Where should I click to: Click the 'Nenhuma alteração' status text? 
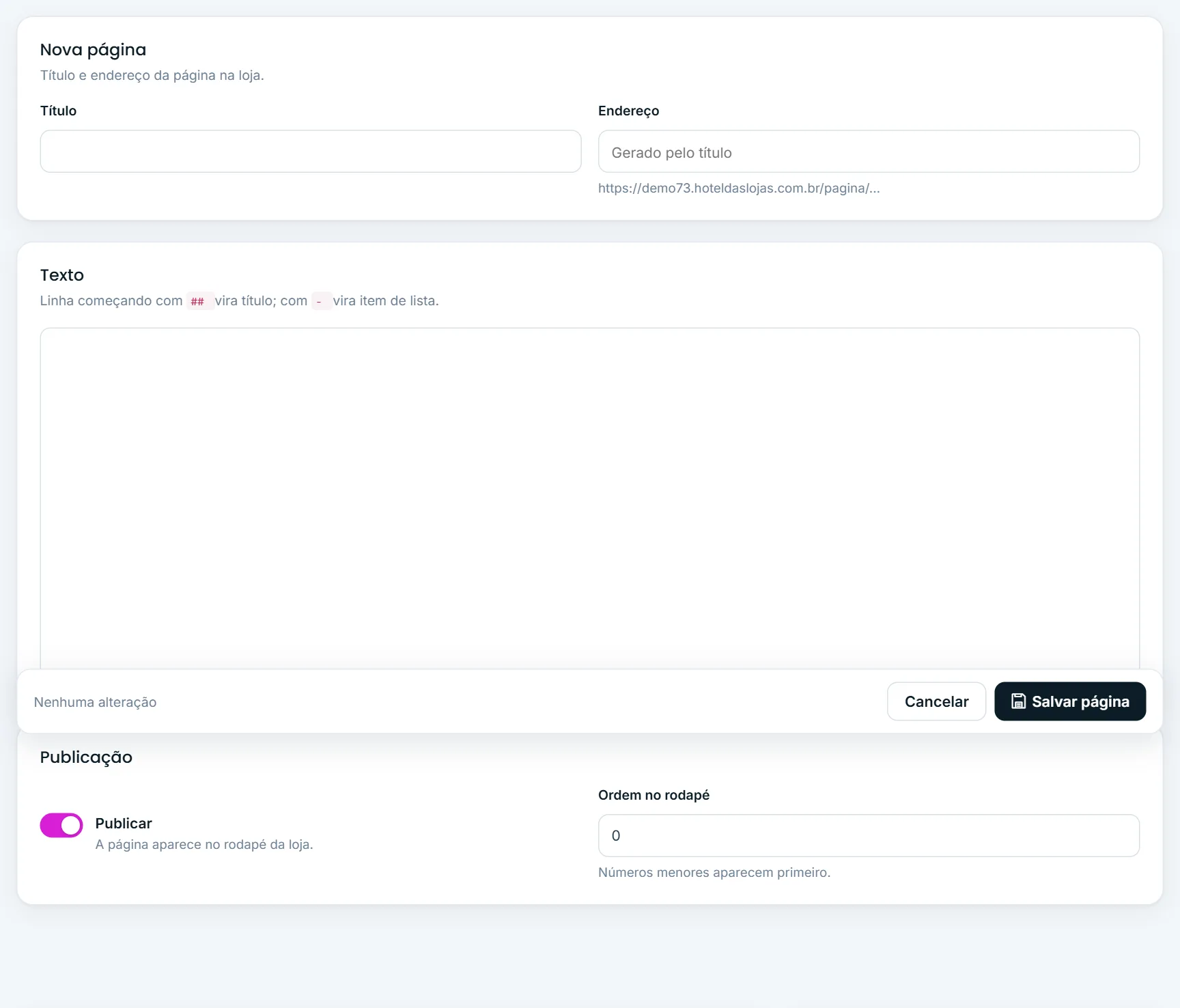(95, 702)
